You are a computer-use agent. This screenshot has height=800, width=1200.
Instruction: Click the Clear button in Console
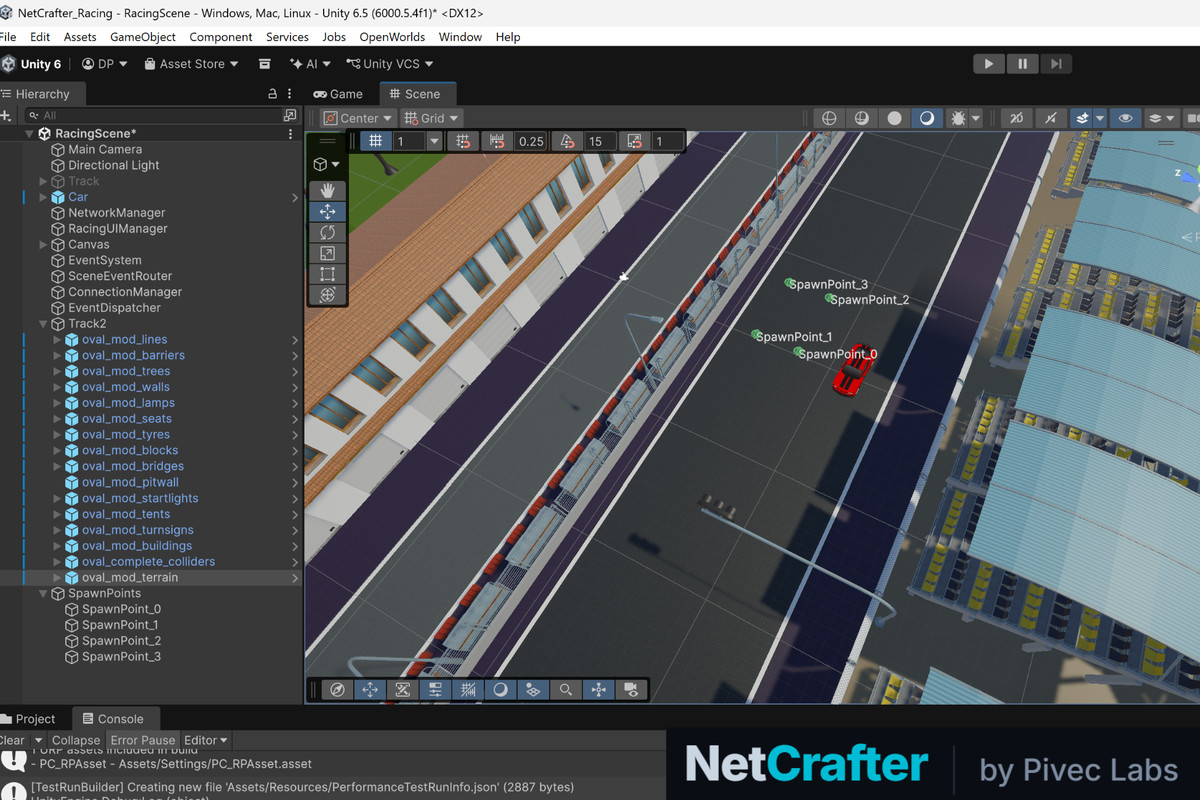(11, 740)
